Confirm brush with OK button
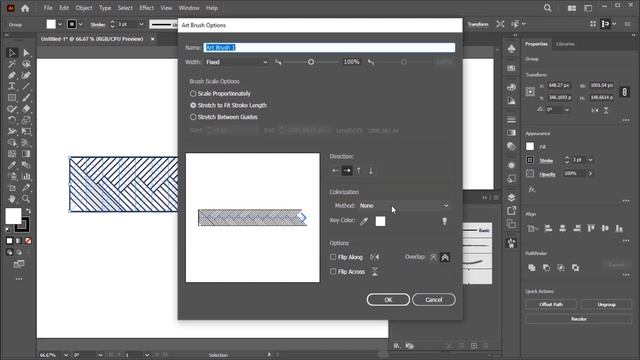Screen dimensions: 640x360 point(388,300)
